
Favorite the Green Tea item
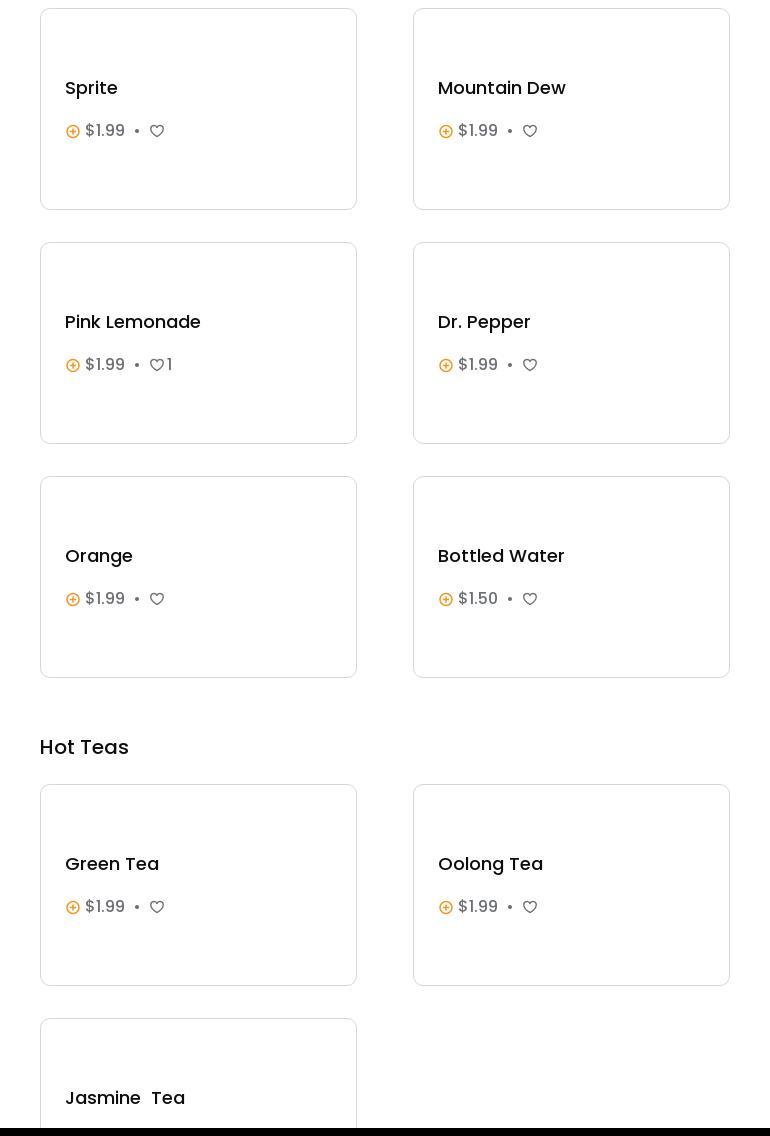pos(157,907)
